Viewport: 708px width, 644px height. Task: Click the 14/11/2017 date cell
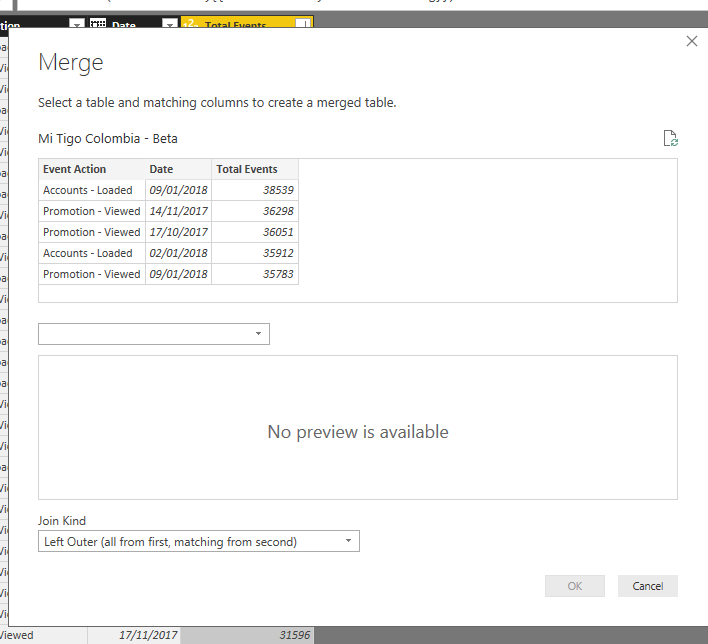click(x=178, y=211)
